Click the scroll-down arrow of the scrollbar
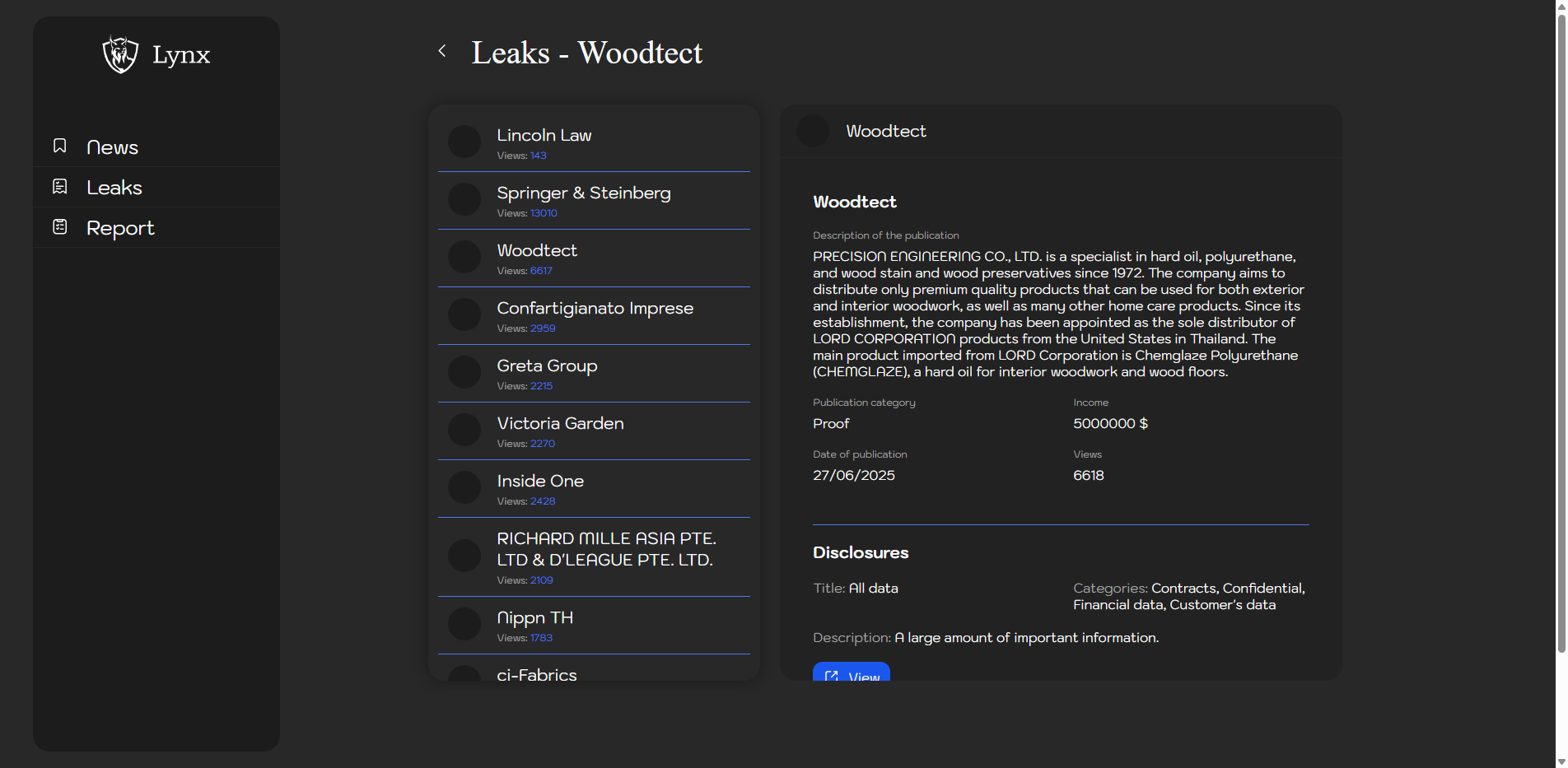This screenshot has width=1568, height=768. pyautogui.click(x=1561, y=761)
